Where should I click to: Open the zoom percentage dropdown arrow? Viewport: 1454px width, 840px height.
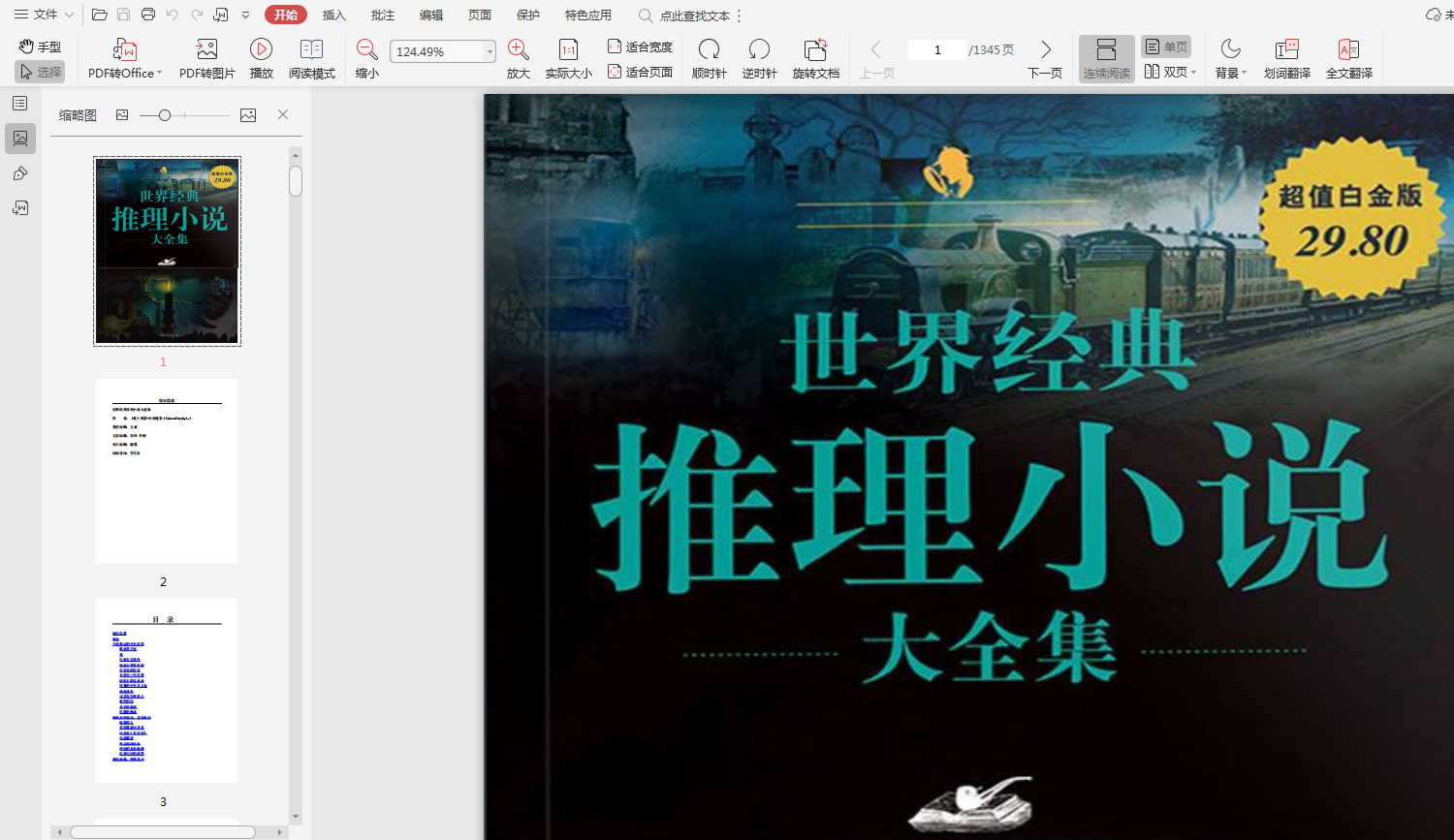490,51
